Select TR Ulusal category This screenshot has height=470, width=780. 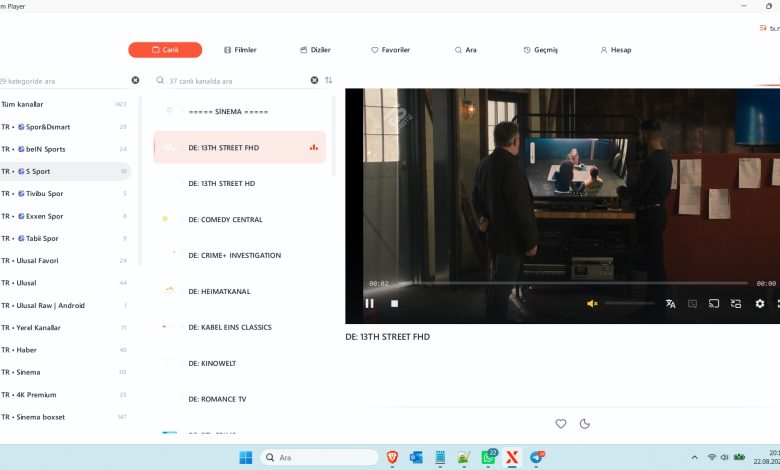pos(65,283)
